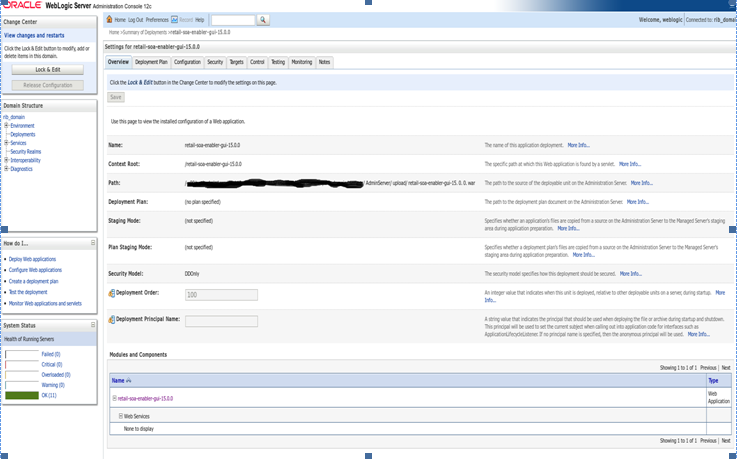
Task: Click the Overloaded (0) status link
Action: (x=56, y=374)
